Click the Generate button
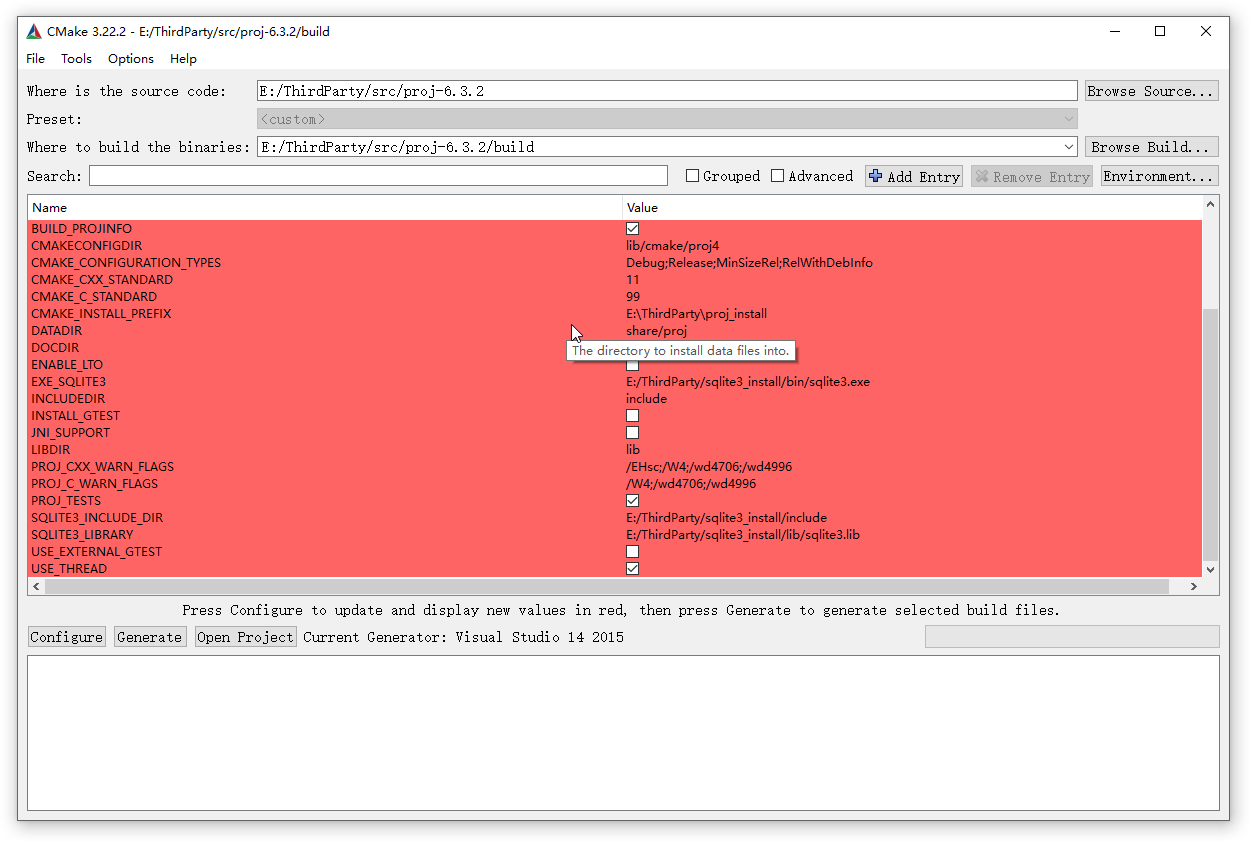This screenshot has height=841, width=1250. coord(150,637)
